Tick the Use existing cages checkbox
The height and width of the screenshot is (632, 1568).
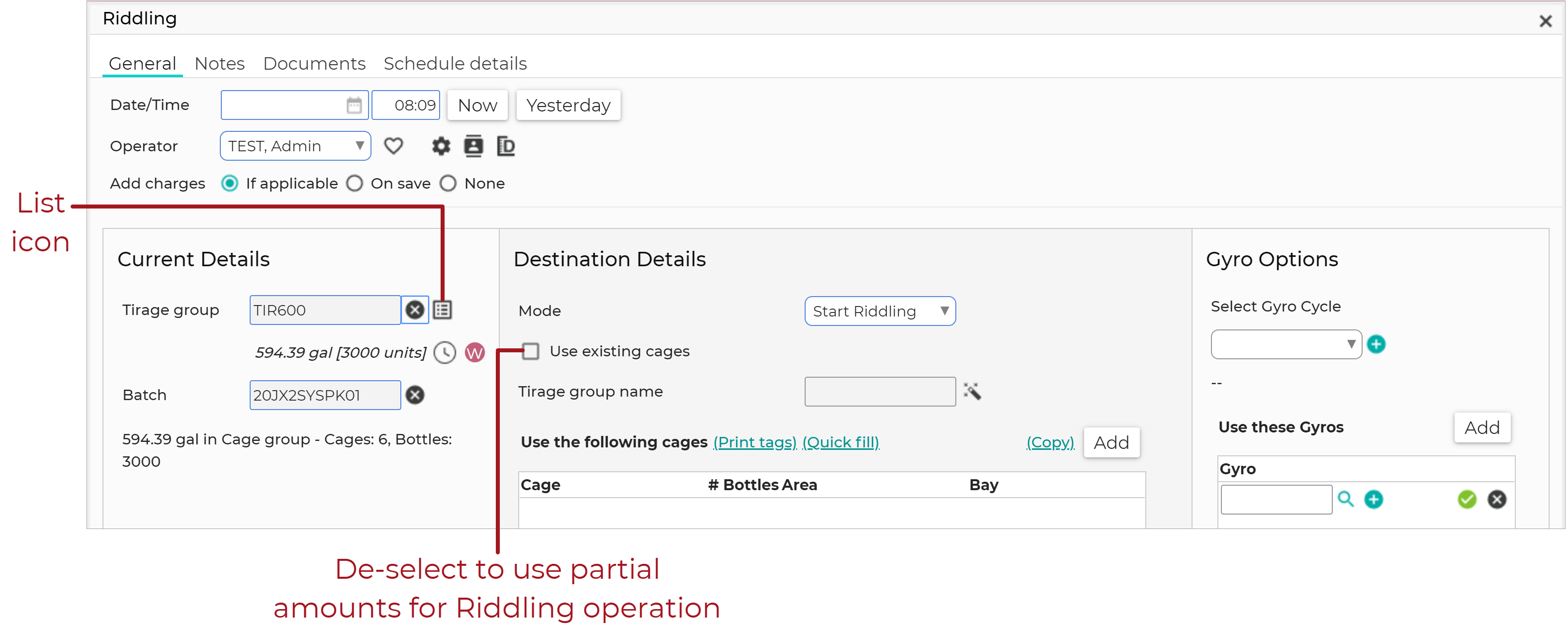(530, 351)
